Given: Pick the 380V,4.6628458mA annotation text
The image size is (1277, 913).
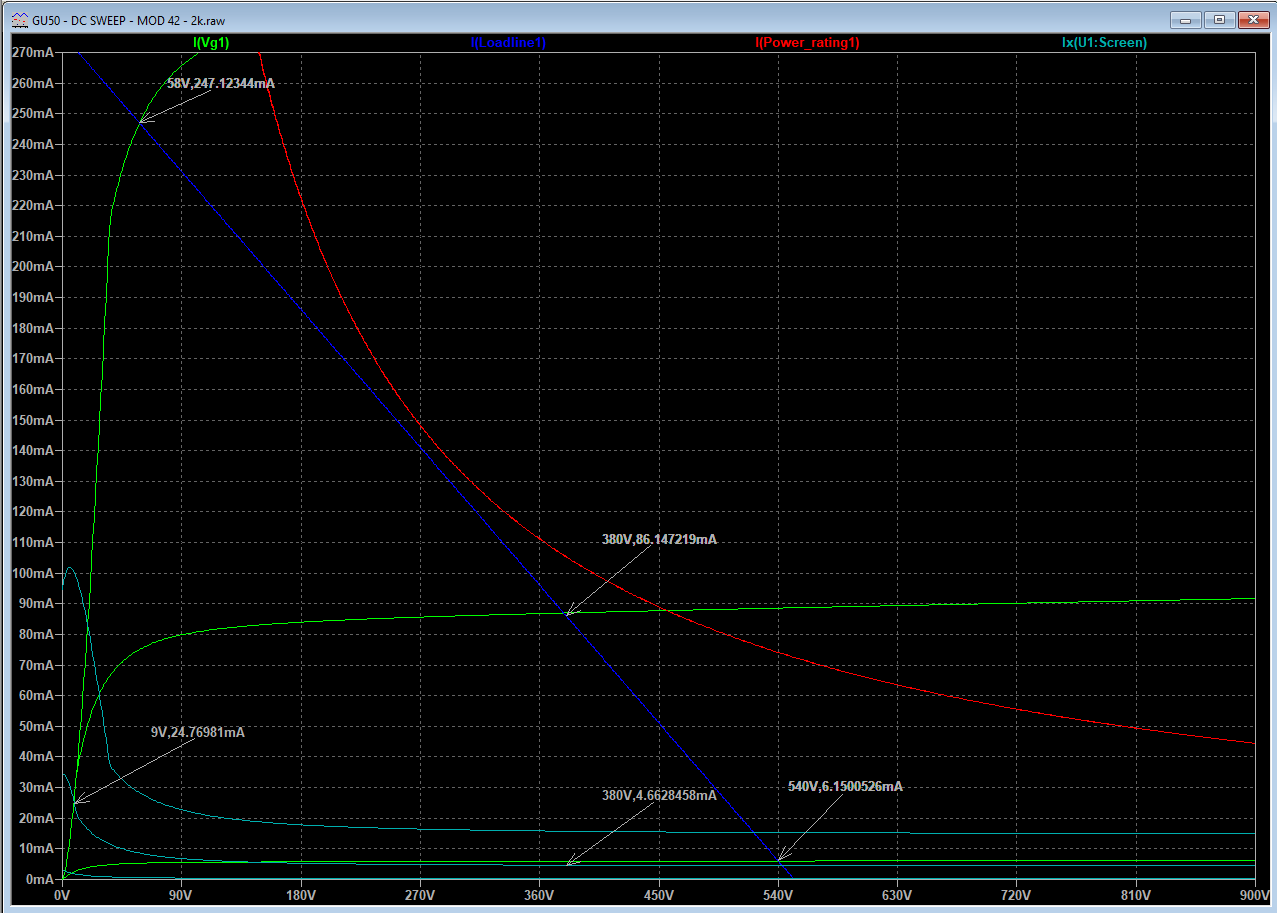Looking at the screenshot, I should 658,796.
